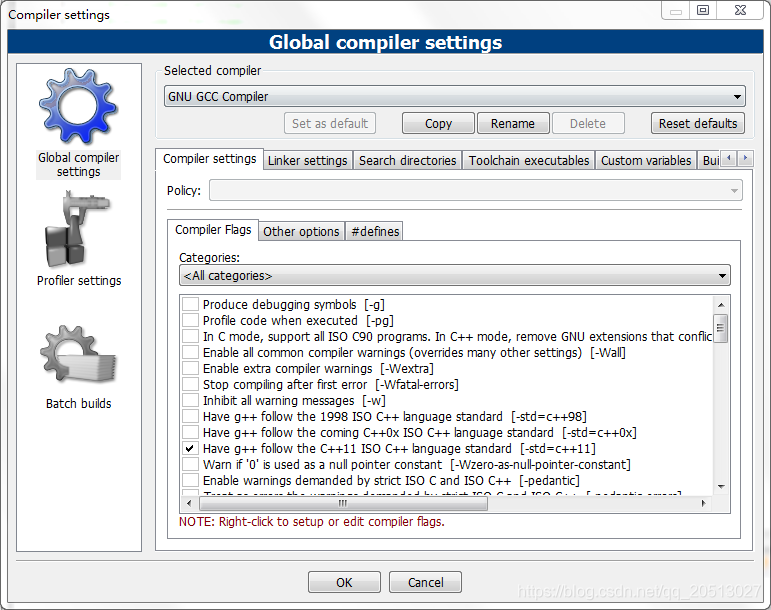This screenshot has height=610, width=771.
Task: Open the partially hidden Bui tab
Action: tap(710, 161)
